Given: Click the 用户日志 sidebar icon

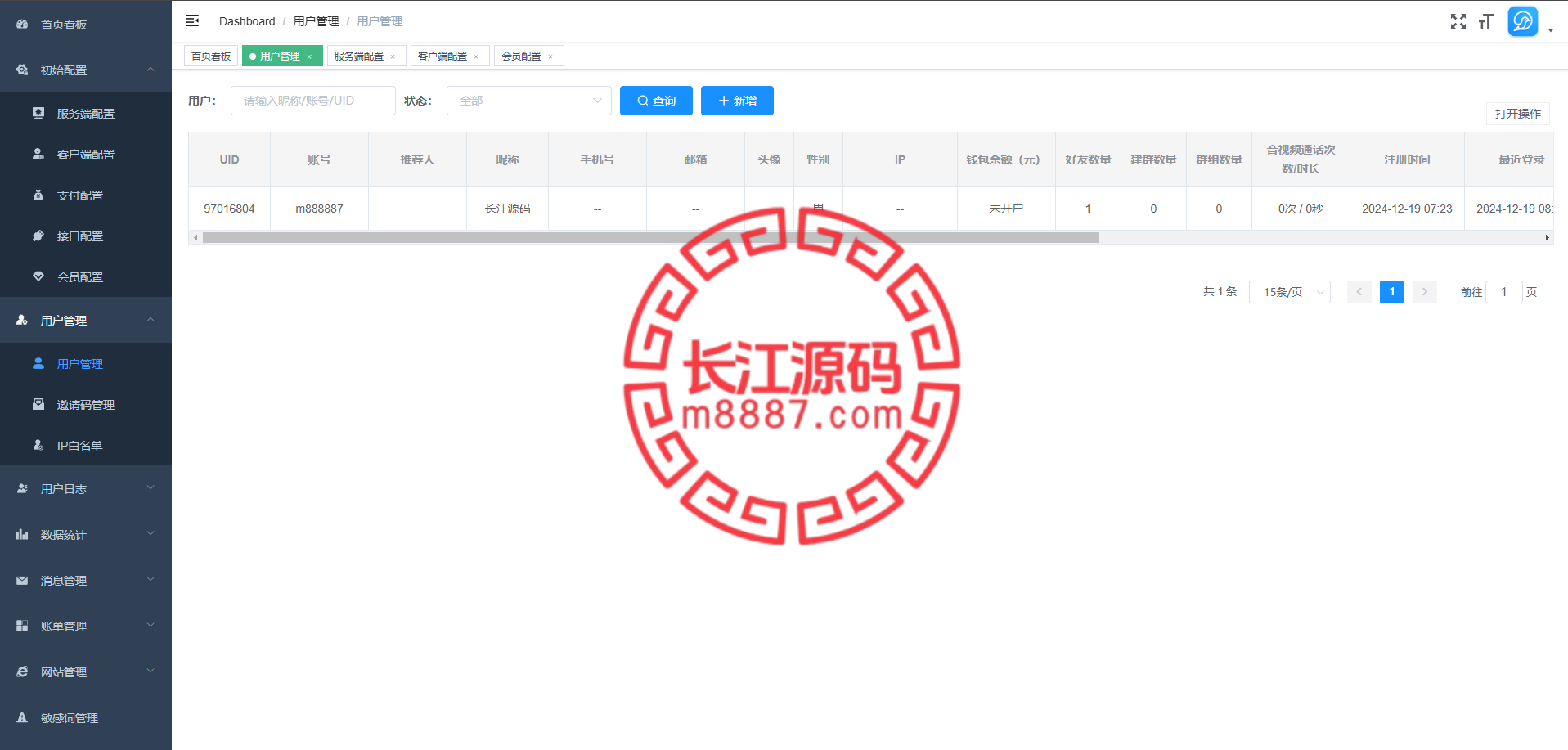Looking at the screenshot, I should point(22,488).
